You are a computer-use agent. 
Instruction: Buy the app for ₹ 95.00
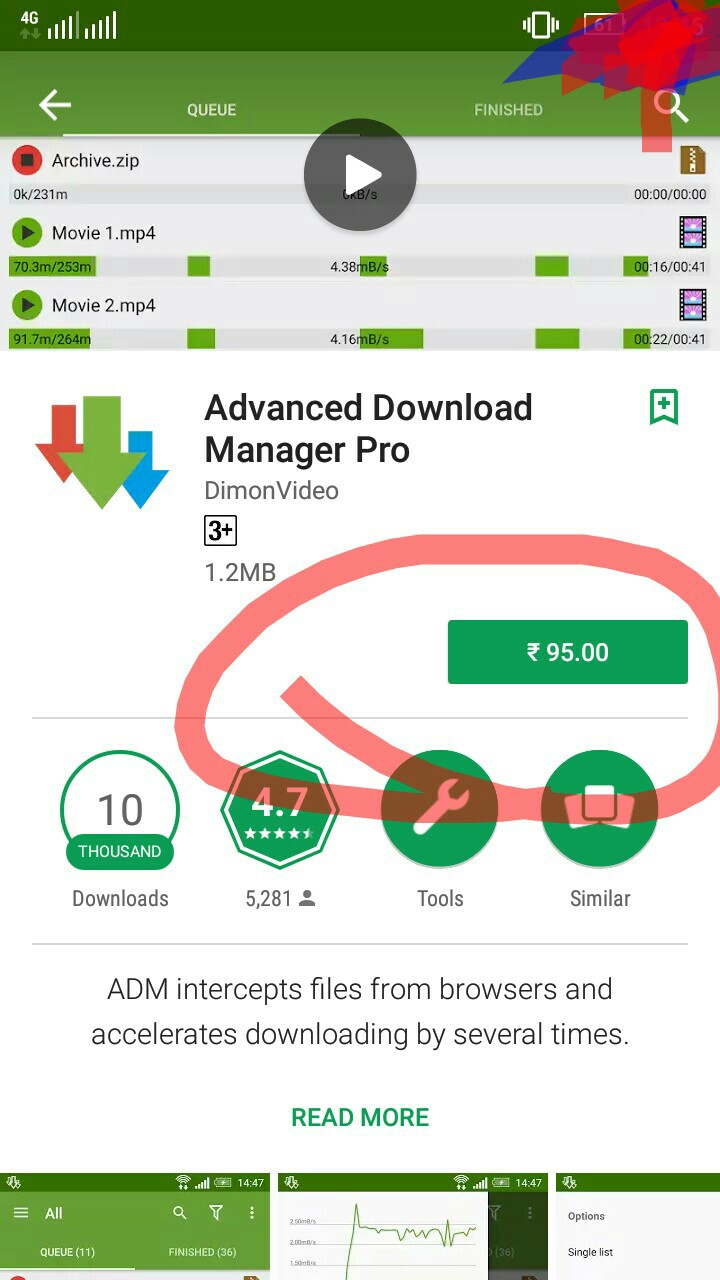click(x=568, y=652)
